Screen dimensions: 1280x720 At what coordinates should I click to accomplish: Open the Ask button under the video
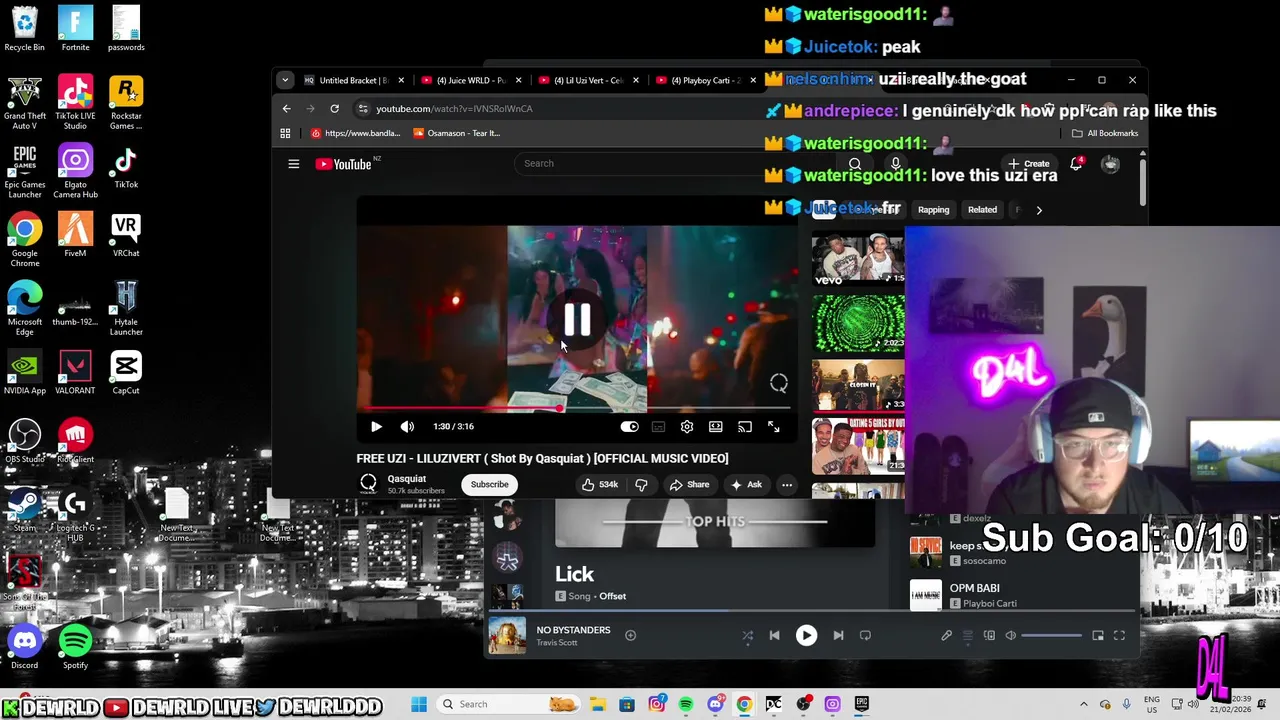coord(746,485)
